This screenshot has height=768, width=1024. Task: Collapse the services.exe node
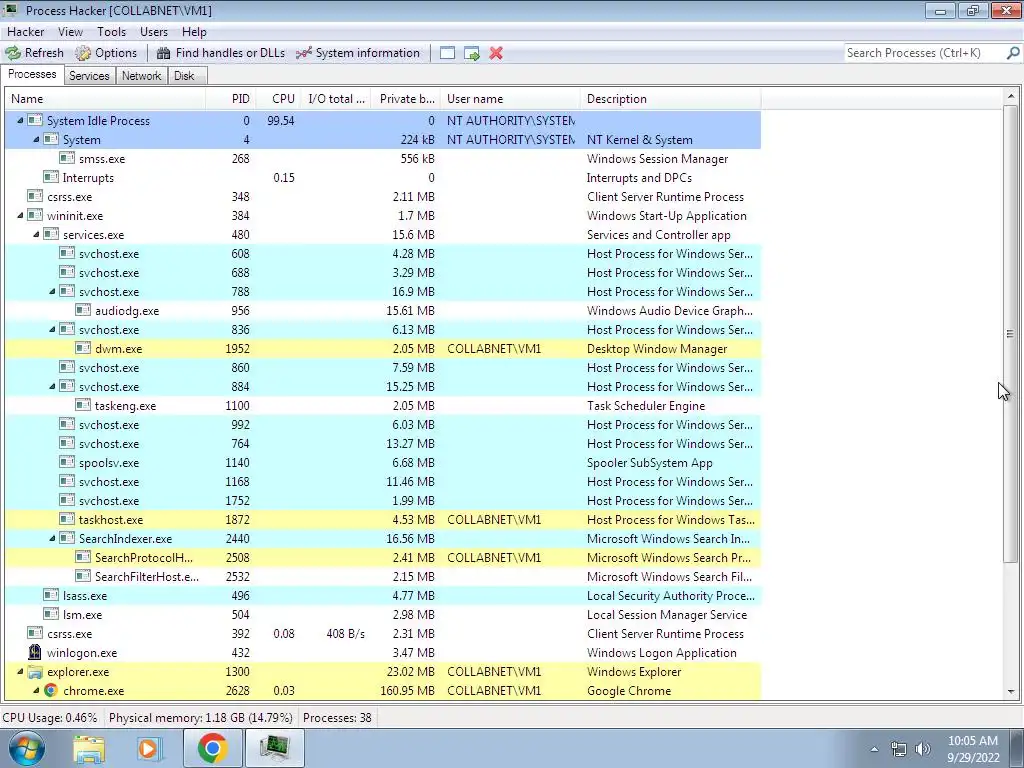(x=36, y=234)
